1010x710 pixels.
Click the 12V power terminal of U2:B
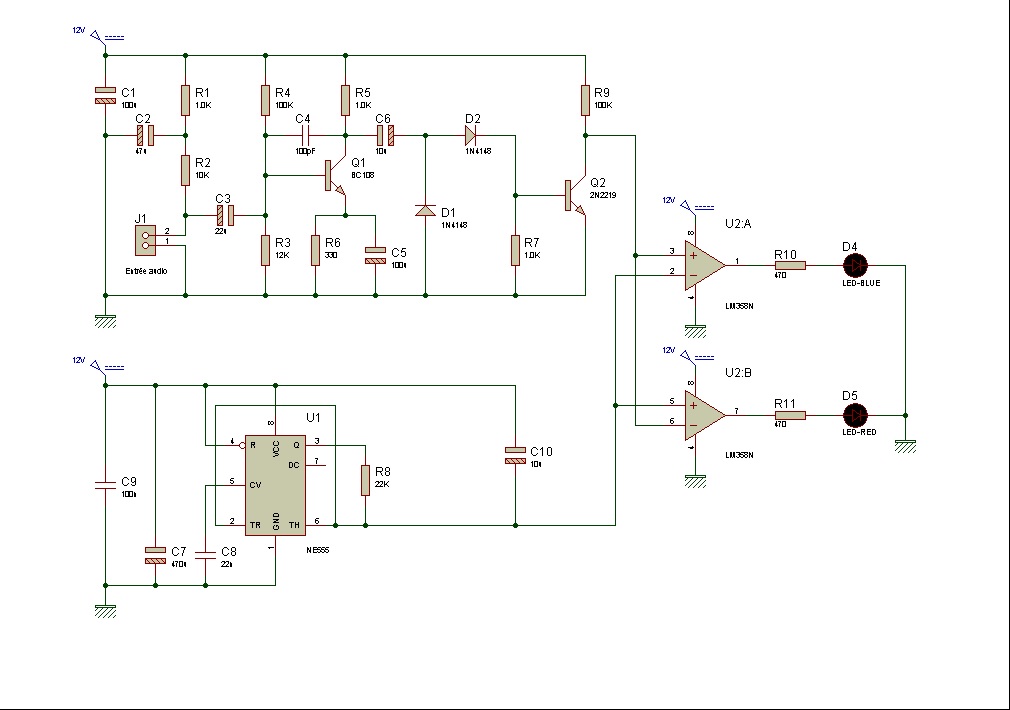[x=689, y=356]
